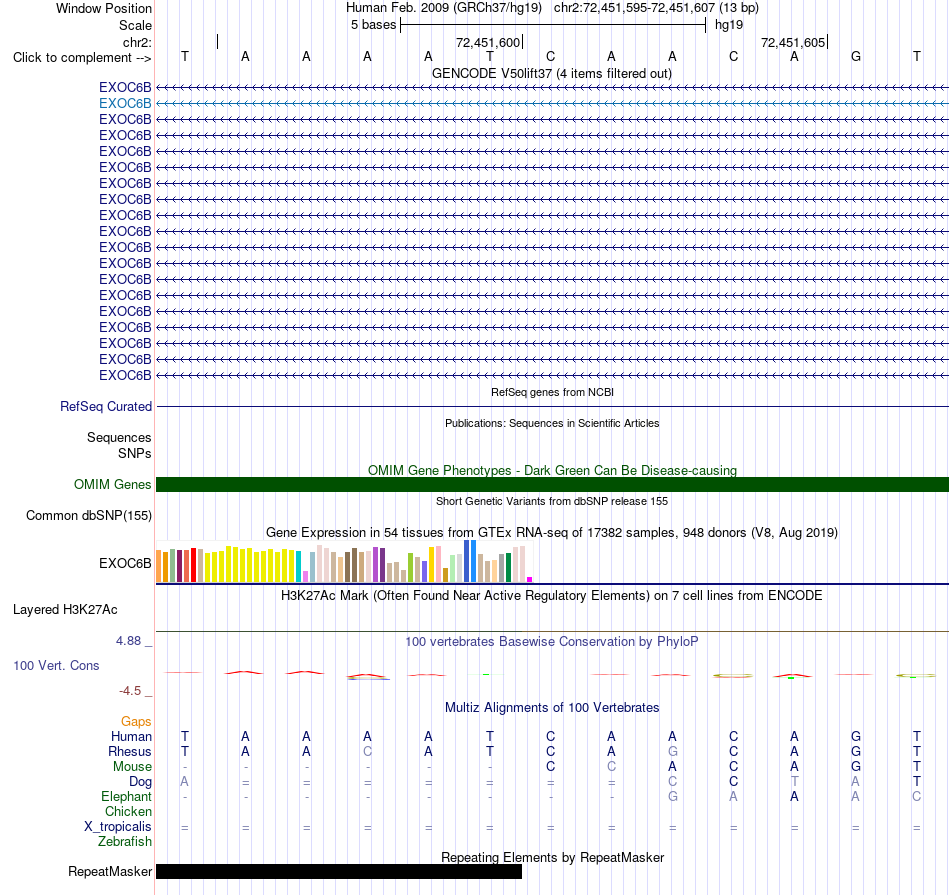Select the Zebrafish species row label

tap(125, 842)
